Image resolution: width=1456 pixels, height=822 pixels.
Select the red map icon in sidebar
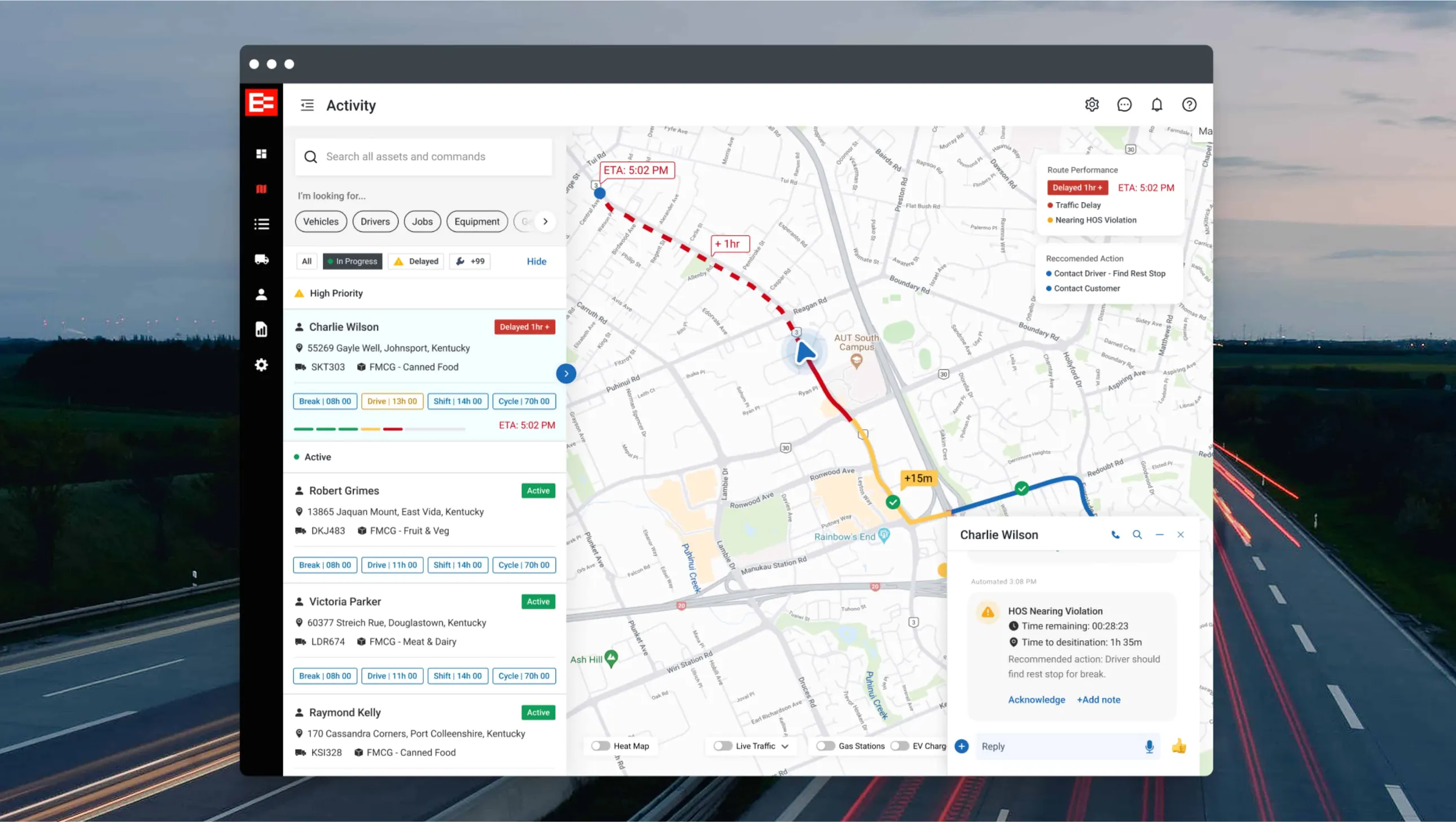coord(261,189)
